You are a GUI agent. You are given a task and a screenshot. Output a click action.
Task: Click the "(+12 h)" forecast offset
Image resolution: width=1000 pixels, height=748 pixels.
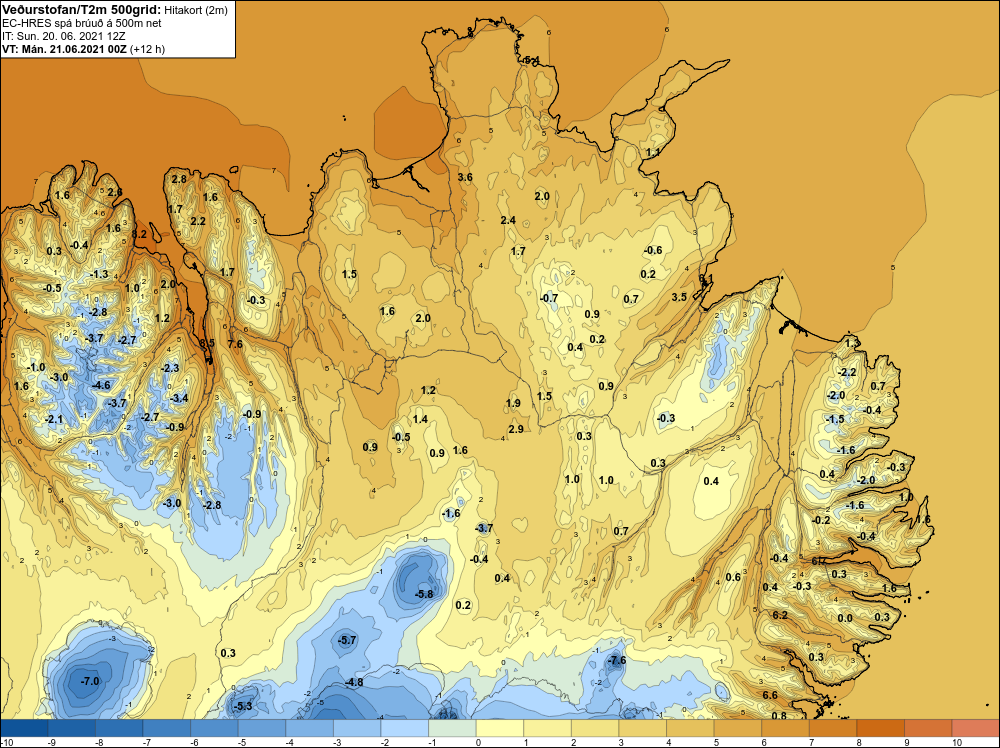[x=148, y=49]
